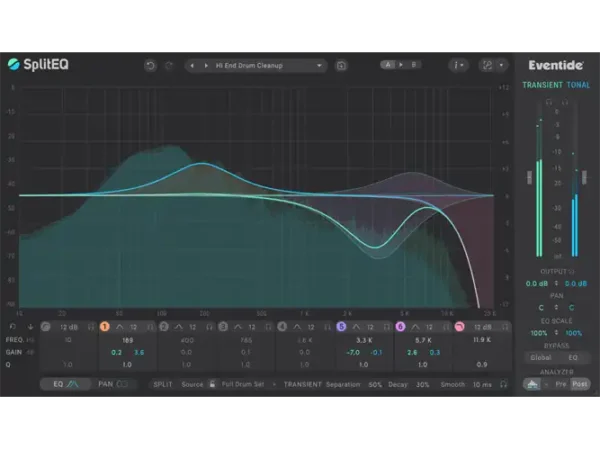Click the down arrow icon beside reset
The width and height of the screenshot is (600, 450).
[30, 327]
